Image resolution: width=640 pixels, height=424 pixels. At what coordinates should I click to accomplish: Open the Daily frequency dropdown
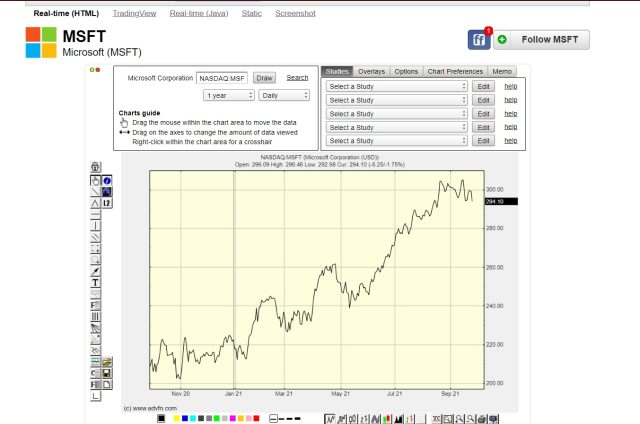pos(284,95)
